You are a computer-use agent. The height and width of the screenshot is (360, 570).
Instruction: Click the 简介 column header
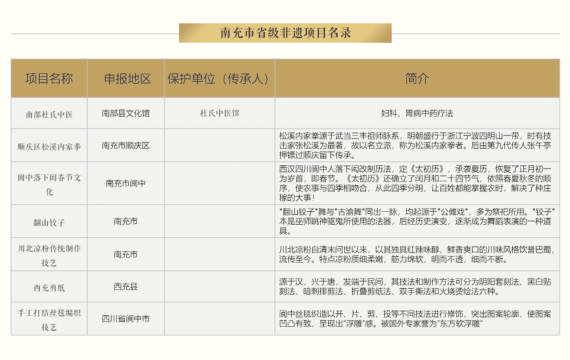pos(417,79)
